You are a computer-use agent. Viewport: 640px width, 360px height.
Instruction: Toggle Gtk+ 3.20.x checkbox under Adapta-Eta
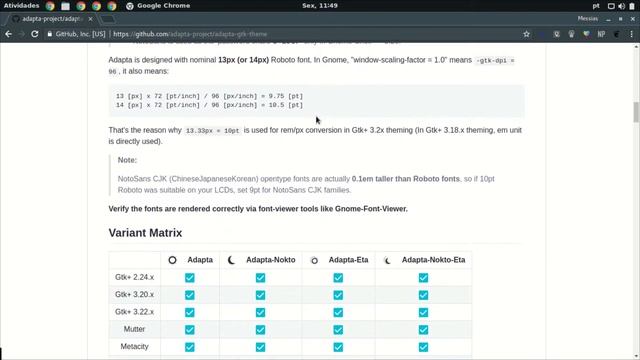point(338,295)
